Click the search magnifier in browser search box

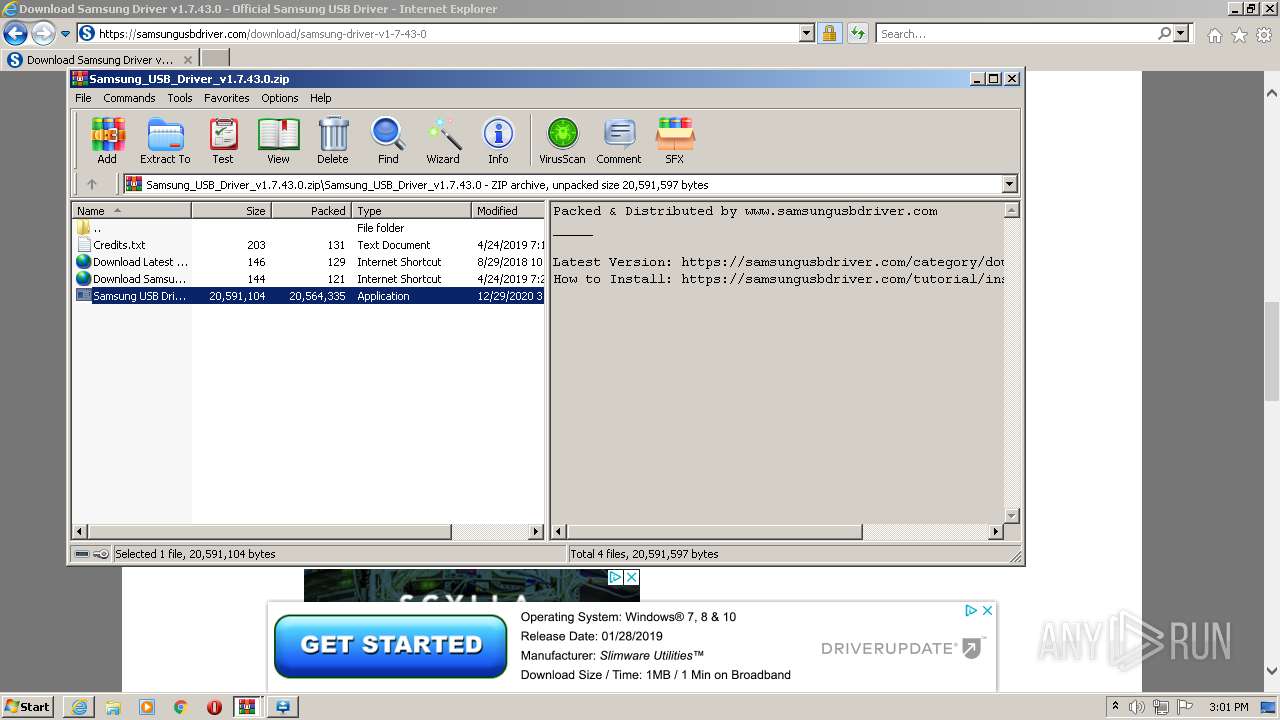(x=1164, y=33)
